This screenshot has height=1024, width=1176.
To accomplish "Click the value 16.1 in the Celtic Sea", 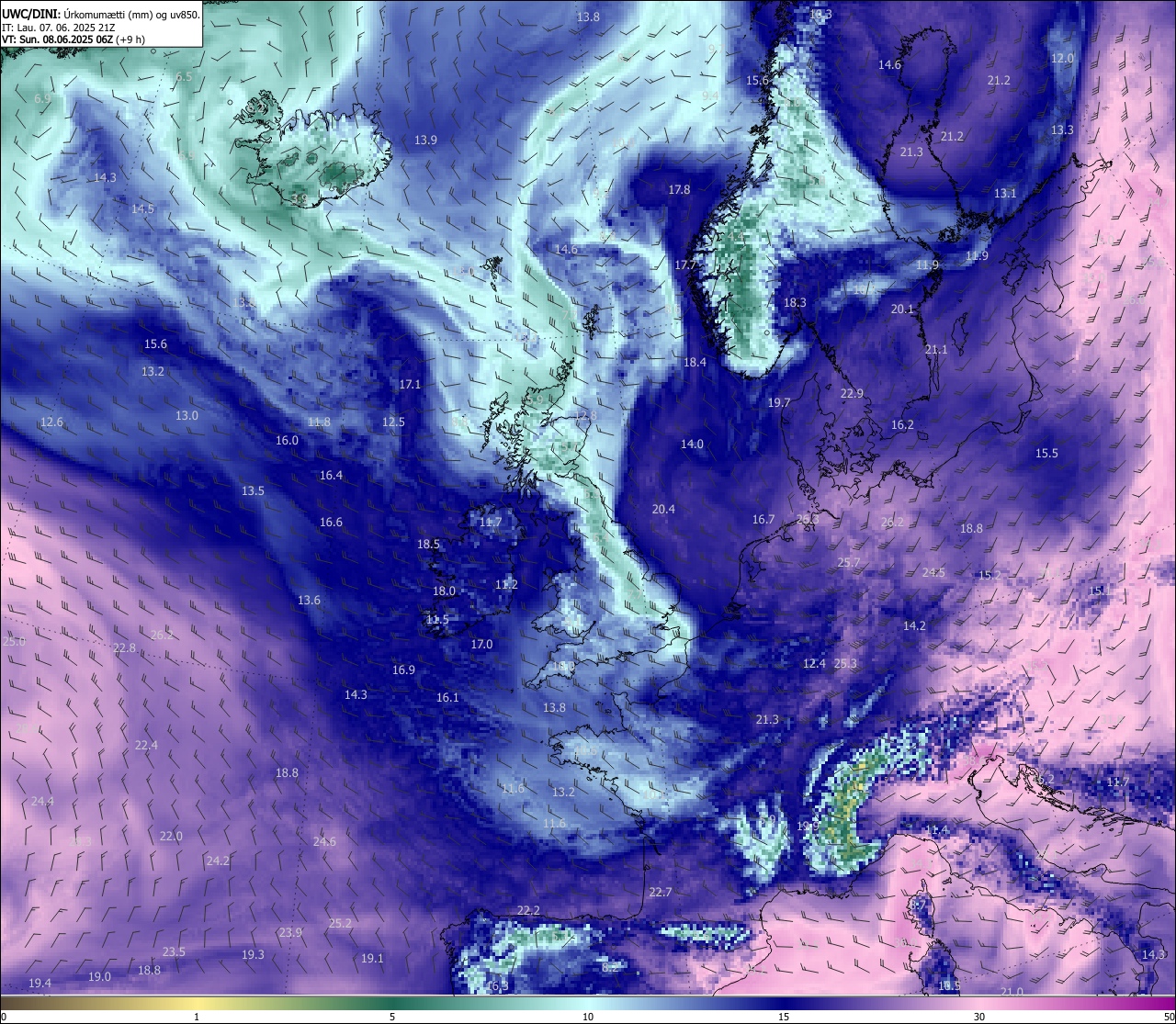I will click(447, 698).
